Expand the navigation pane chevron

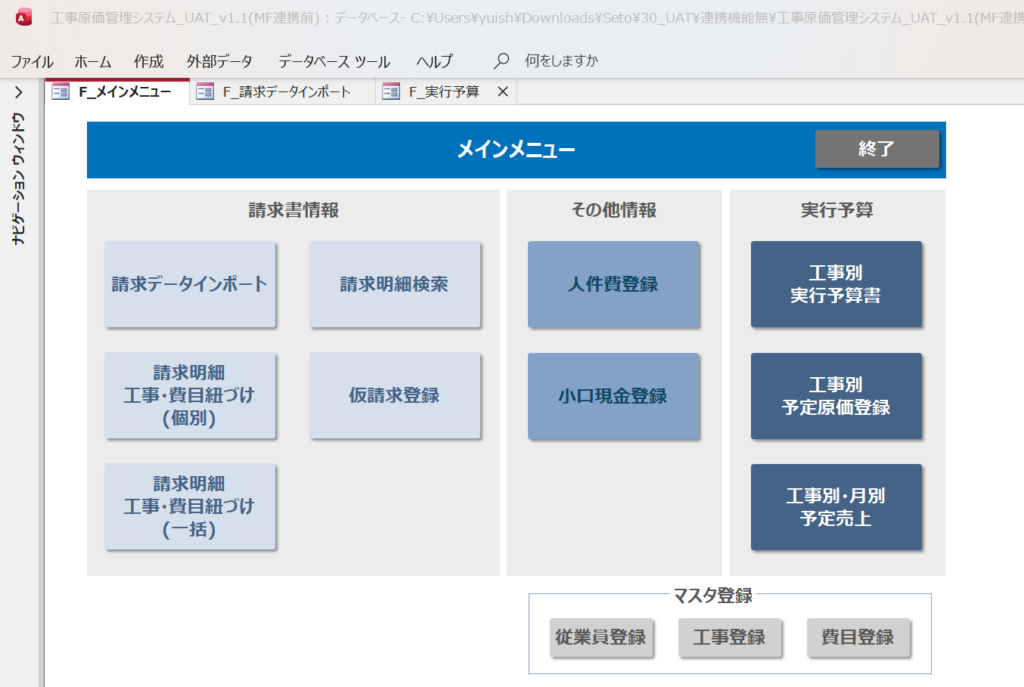tap(18, 92)
